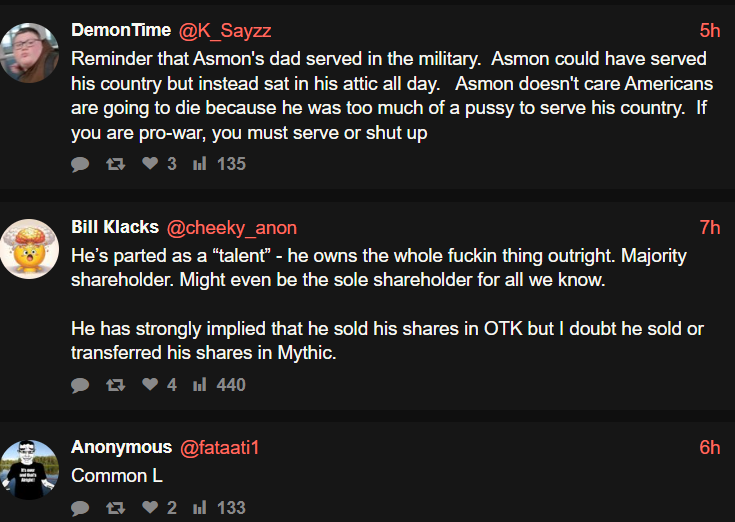Open the 7h post timestamp

(709, 228)
